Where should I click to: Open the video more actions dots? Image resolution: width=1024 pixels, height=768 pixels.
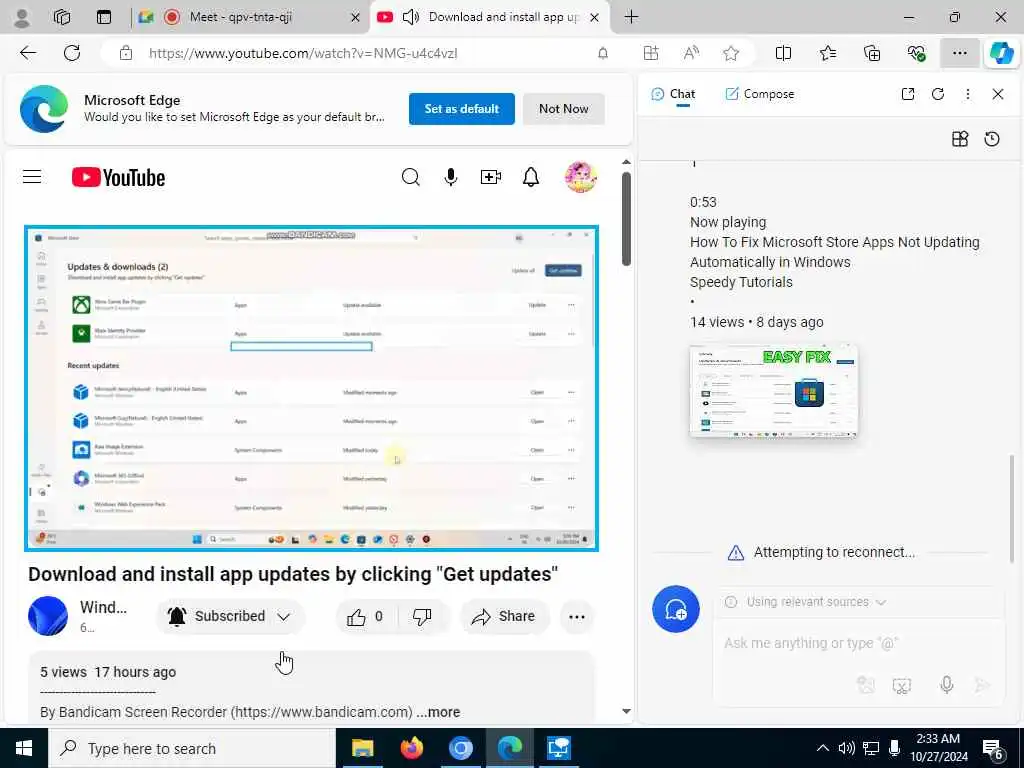coord(577,616)
